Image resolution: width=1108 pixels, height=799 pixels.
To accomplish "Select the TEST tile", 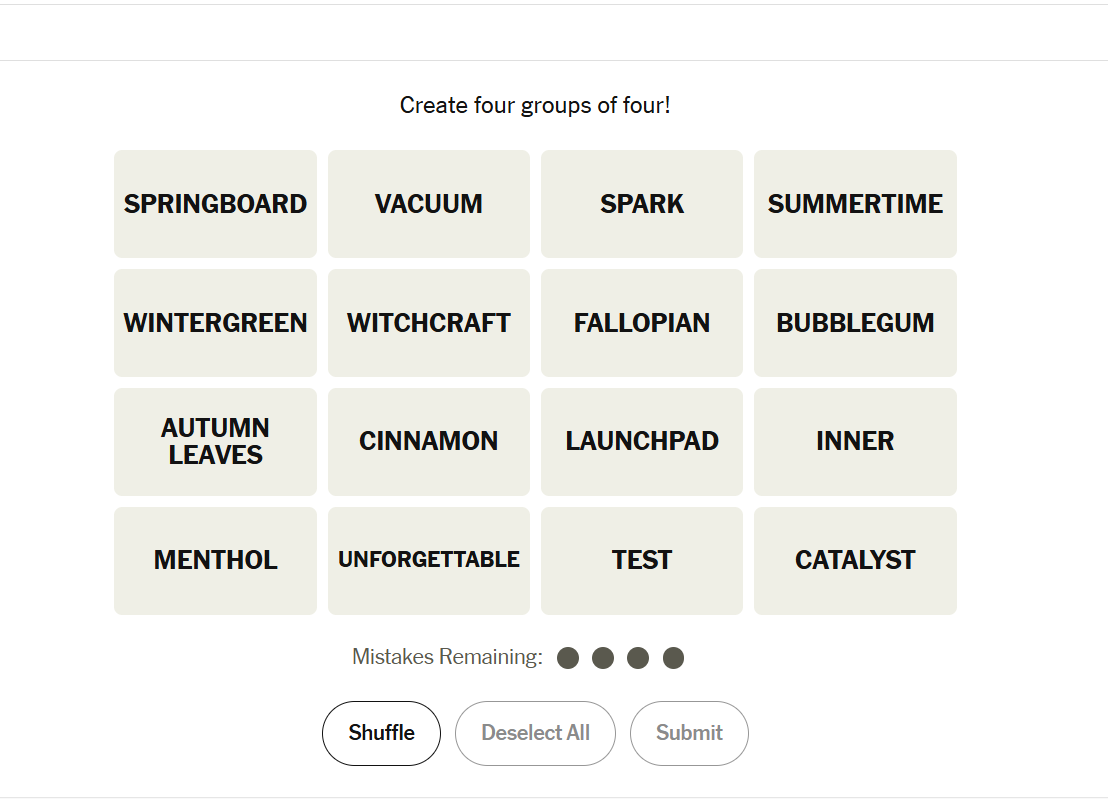I will pos(641,561).
